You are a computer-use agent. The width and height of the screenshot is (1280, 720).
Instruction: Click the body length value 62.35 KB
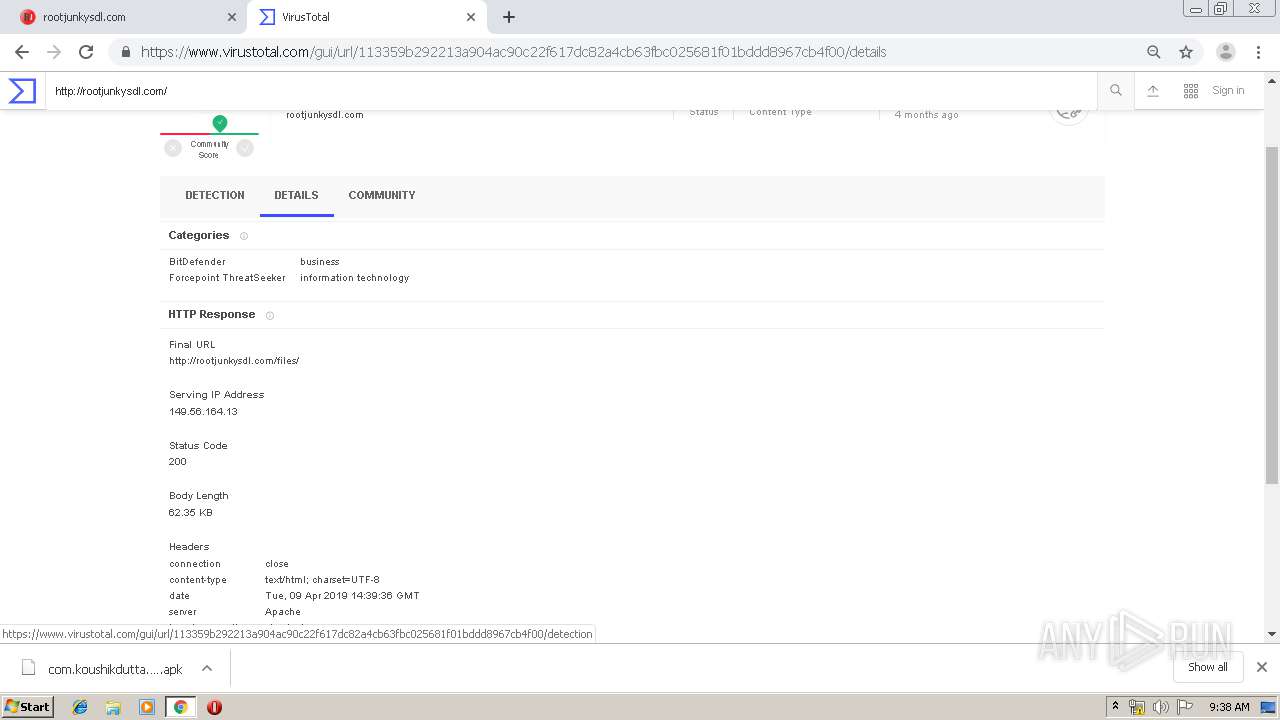(x=191, y=513)
